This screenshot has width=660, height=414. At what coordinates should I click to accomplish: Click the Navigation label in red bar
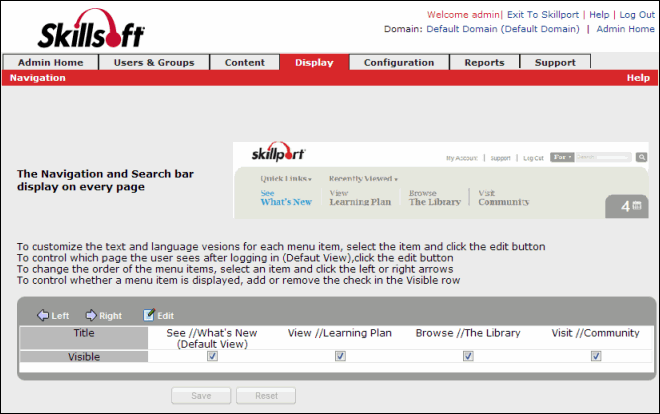(37, 78)
